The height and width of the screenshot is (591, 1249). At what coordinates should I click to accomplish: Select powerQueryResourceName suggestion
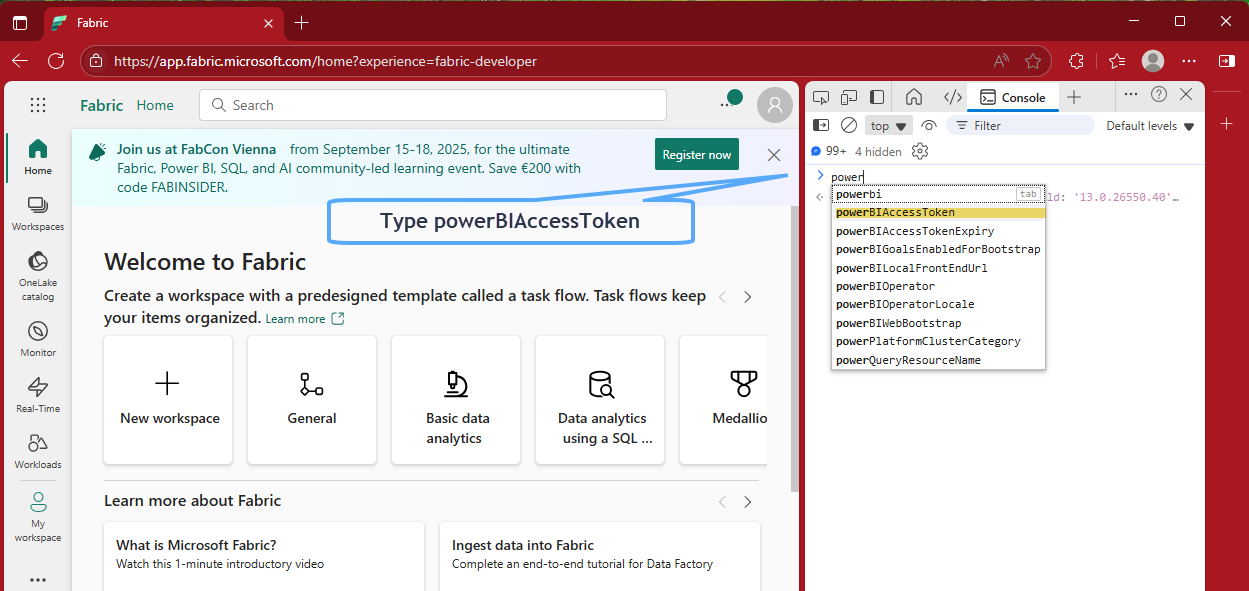[x=939, y=360]
